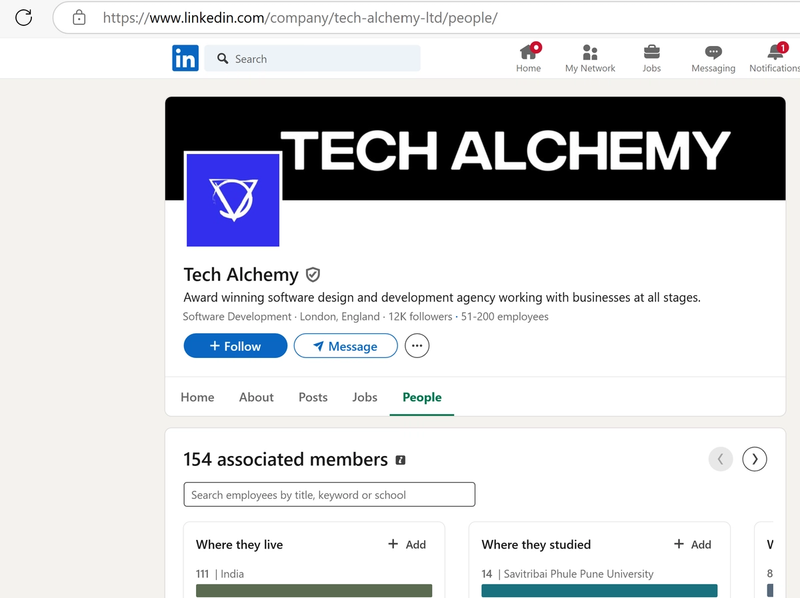Open My Network from the nav bar
The height and width of the screenshot is (598, 800).
(x=590, y=58)
